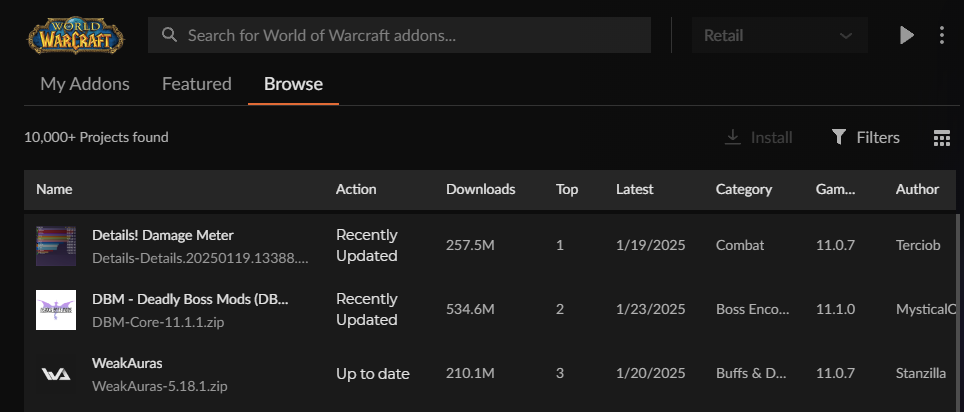Sort by the Latest column header

tap(634, 189)
